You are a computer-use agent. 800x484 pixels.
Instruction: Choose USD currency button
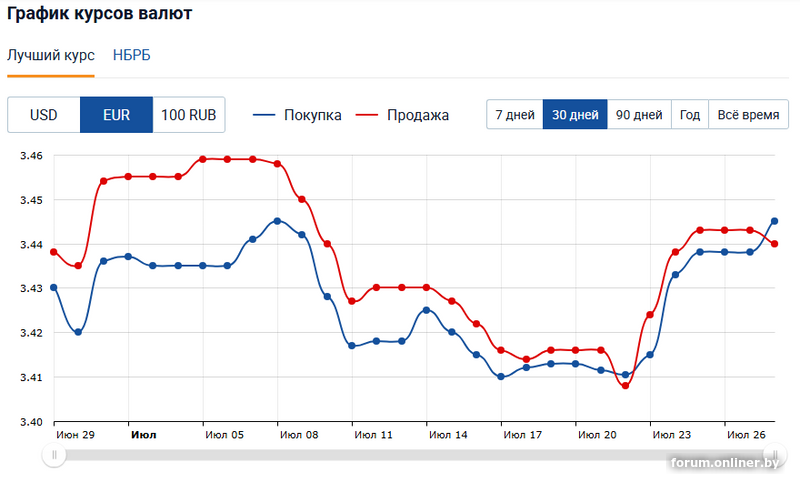[x=44, y=115]
